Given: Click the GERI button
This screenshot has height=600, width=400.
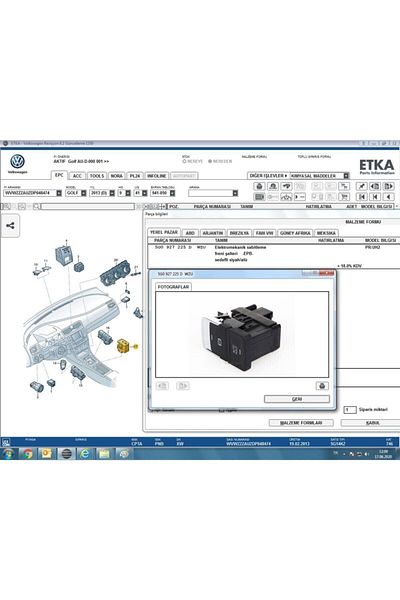Looking at the screenshot, I should pyautogui.click(x=297, y=399).
